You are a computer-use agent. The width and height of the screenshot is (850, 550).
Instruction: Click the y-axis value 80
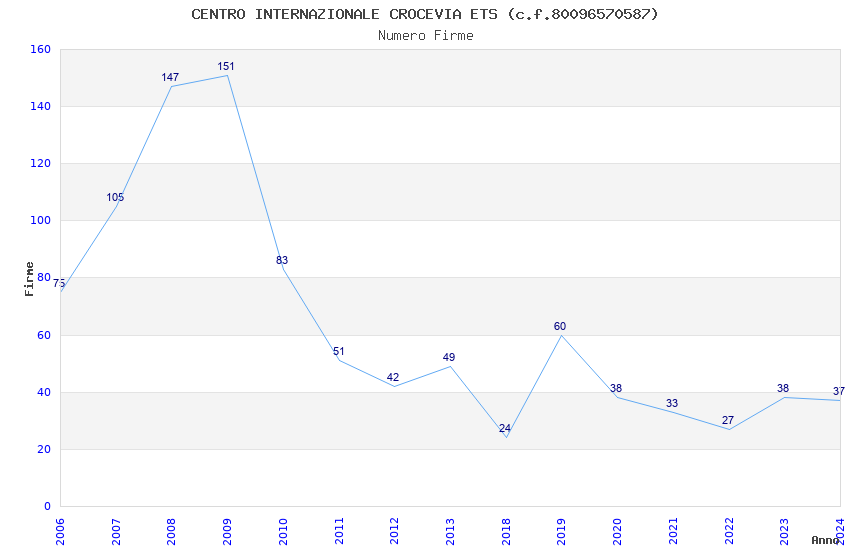(44, 277)
